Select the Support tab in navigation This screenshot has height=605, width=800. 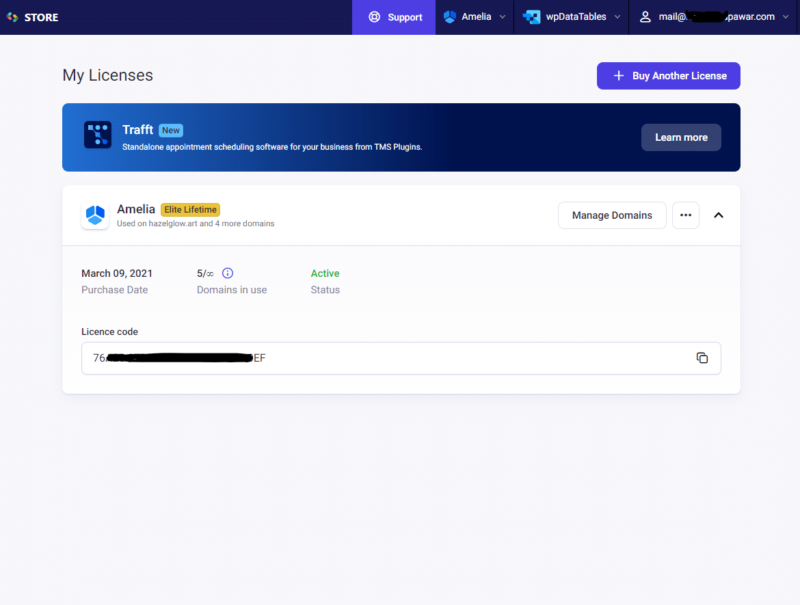tap(393, 16)
